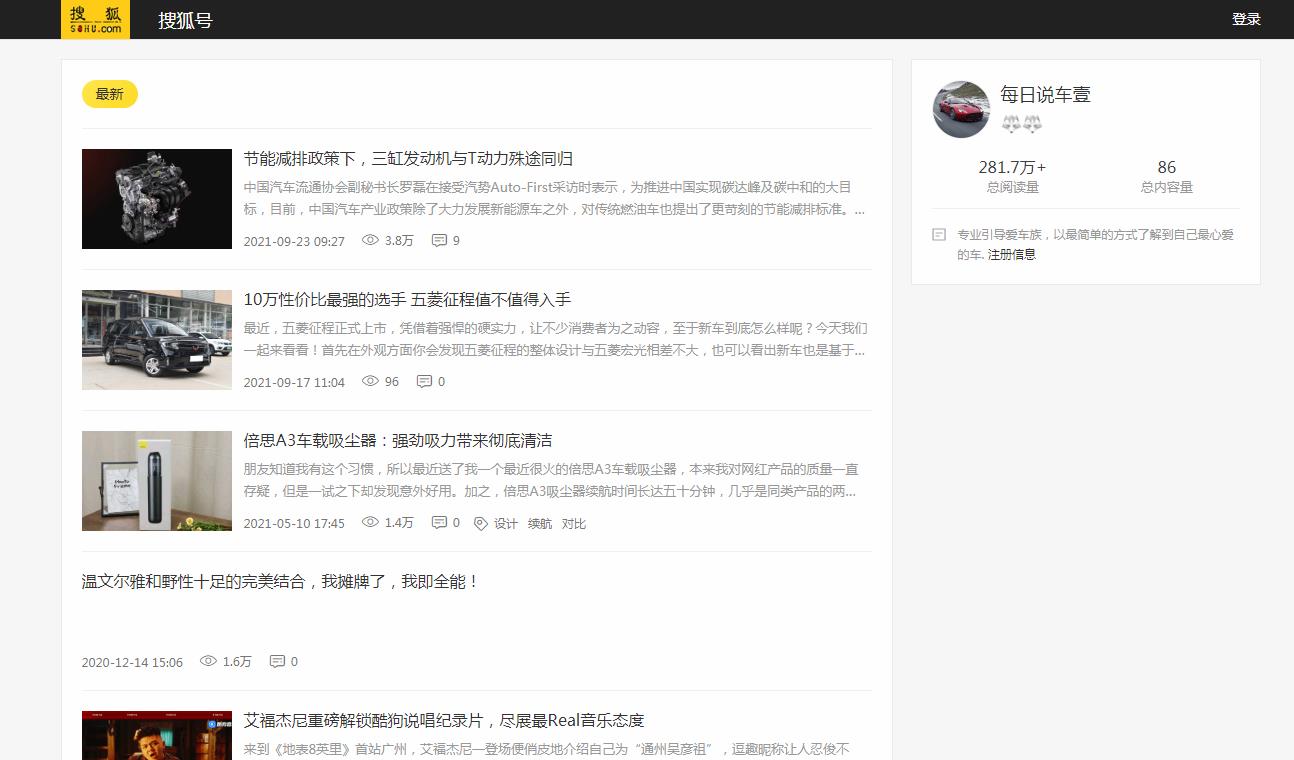The height and width of the screenshot is (760, 1294).
Task: Open article 节能减排政策下，三缸发动机与T动力殊途同归
Action: 408,159
